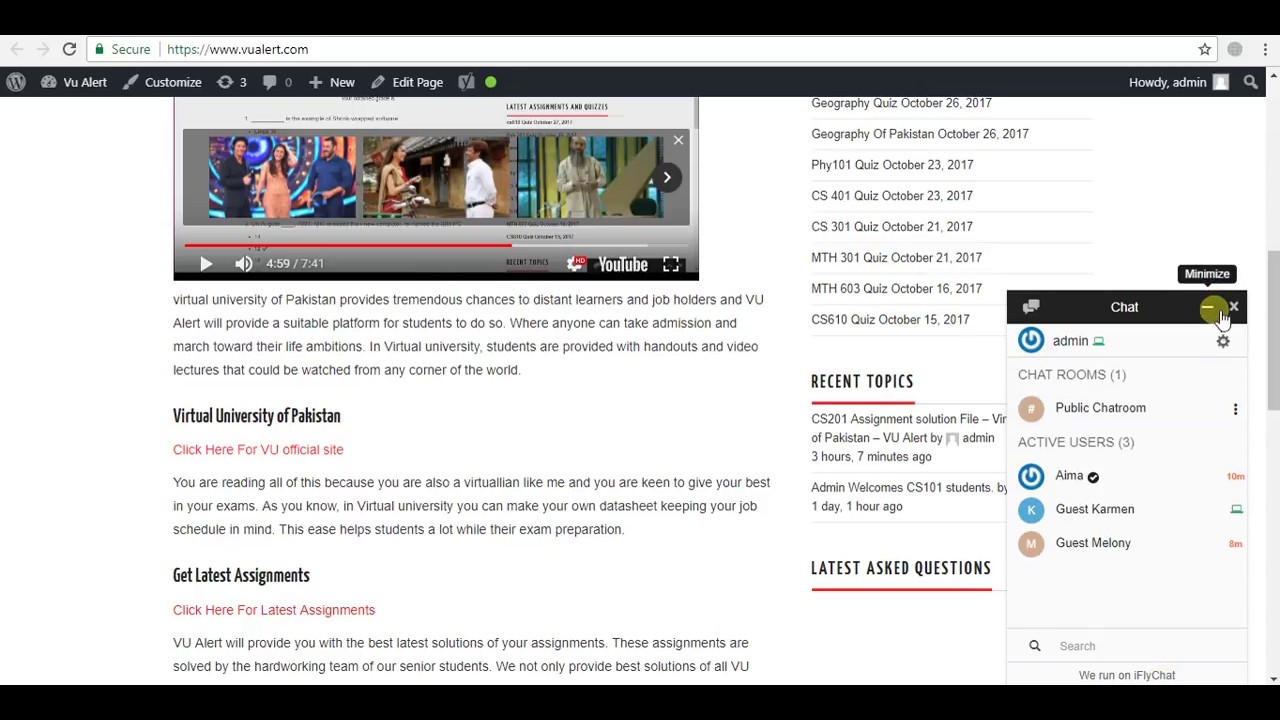Open CS201 Assignment solution recent topic
The width and height of the screenshot is (1280, 720).
tap(908, 428)
